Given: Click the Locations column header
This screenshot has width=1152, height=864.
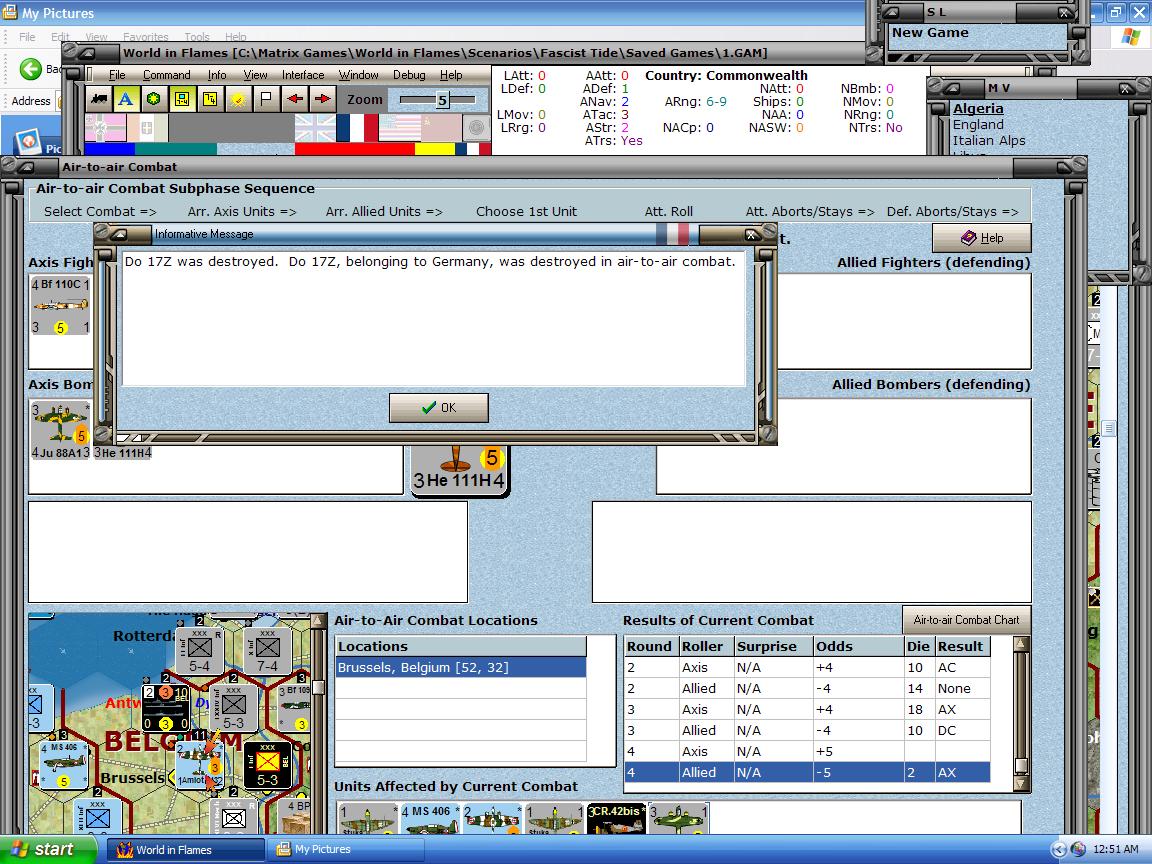Looking at the screenshot, I should 461,647.
